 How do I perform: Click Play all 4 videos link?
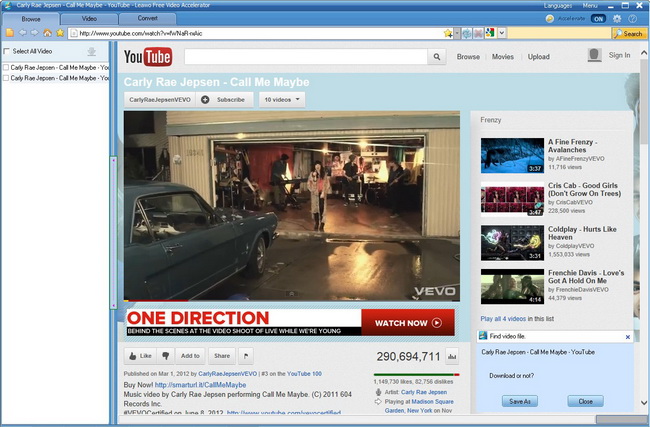pos(503,319)
